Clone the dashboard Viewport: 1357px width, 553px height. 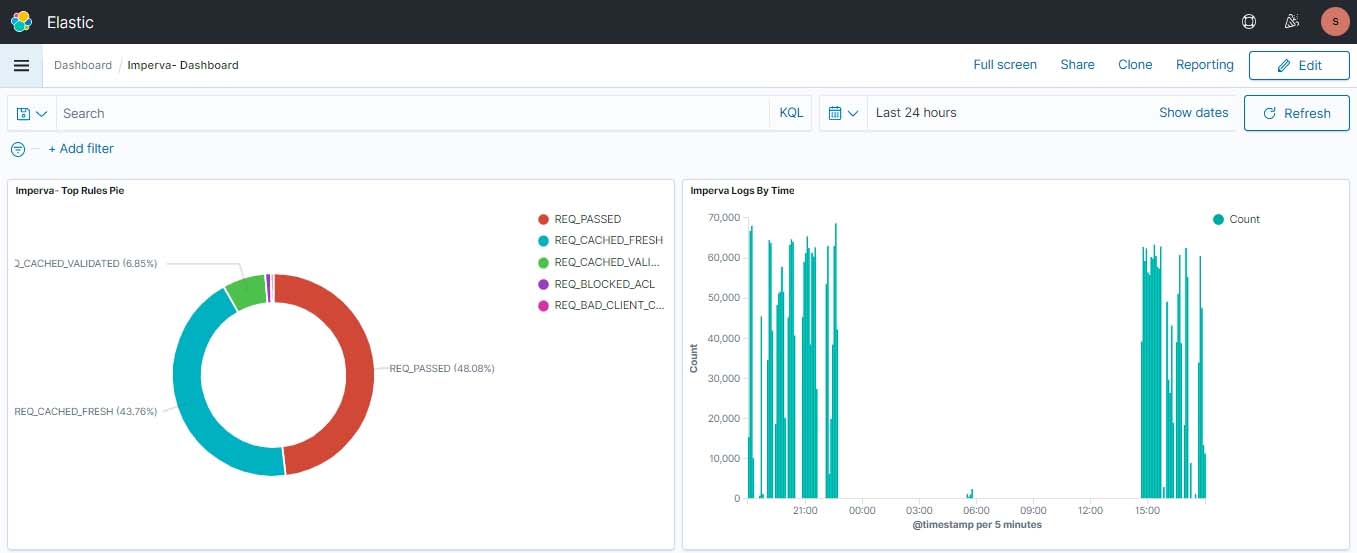[x=1135, y=65]
